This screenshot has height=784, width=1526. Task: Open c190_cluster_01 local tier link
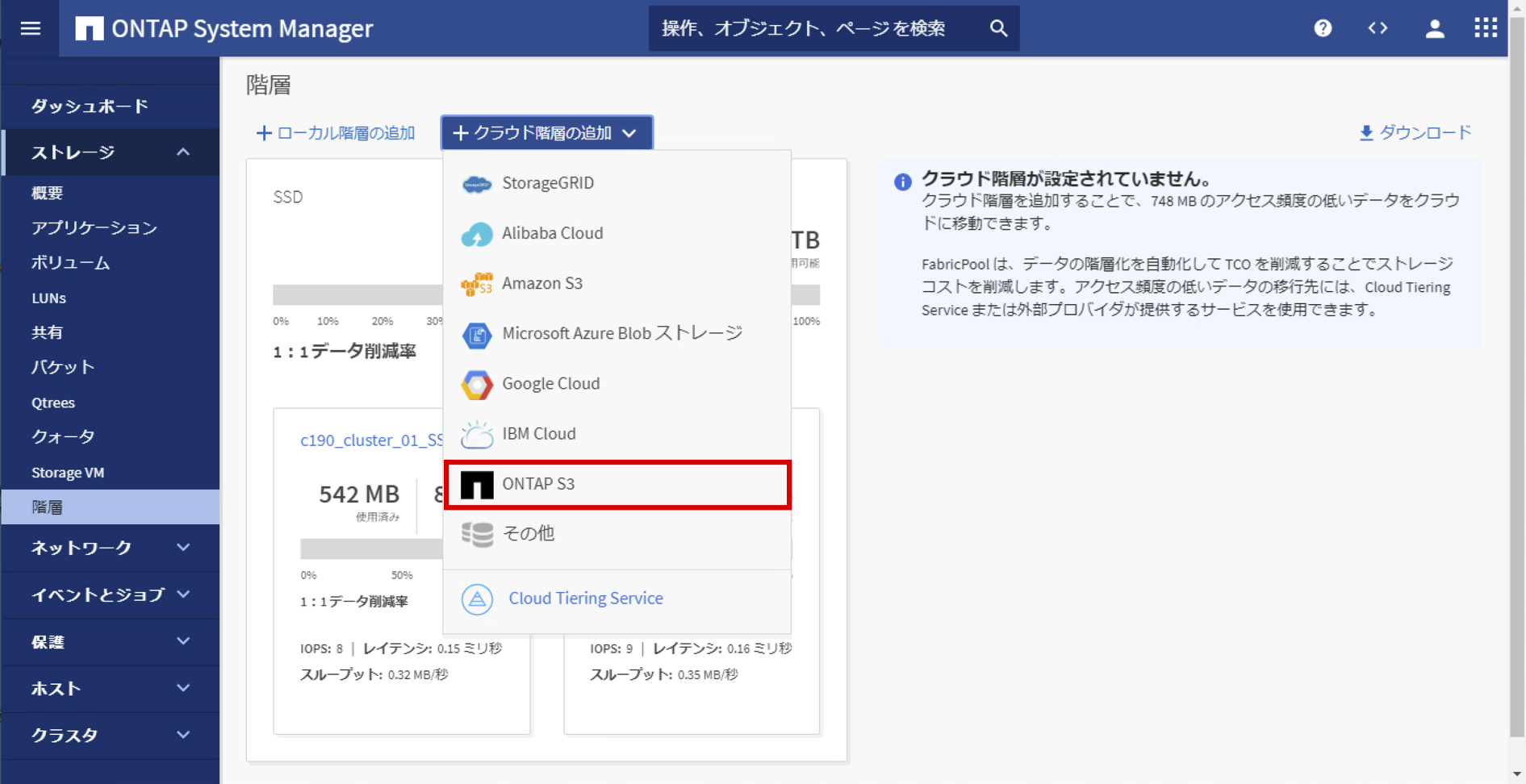371,440
